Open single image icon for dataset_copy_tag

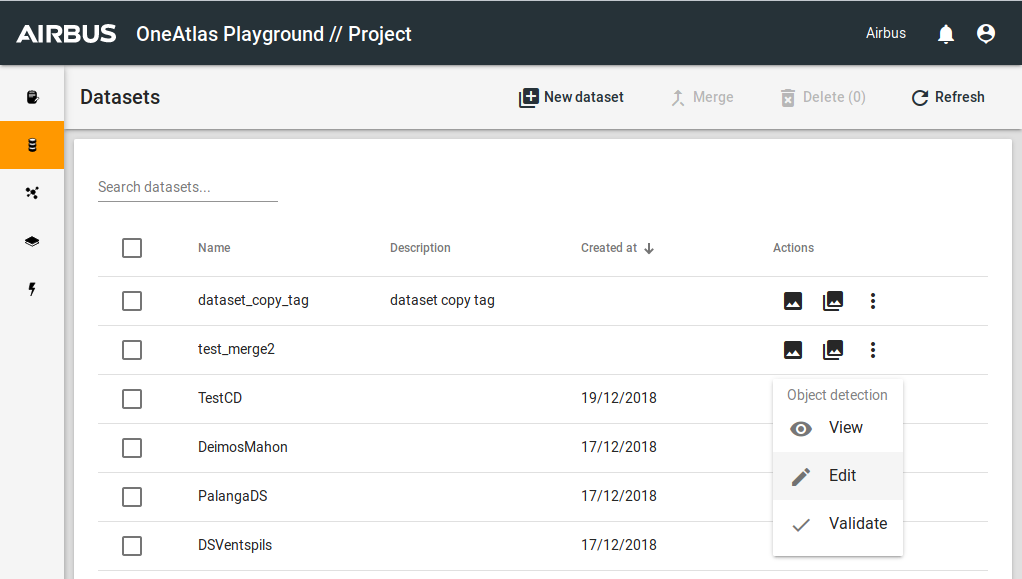click(793, 301)
